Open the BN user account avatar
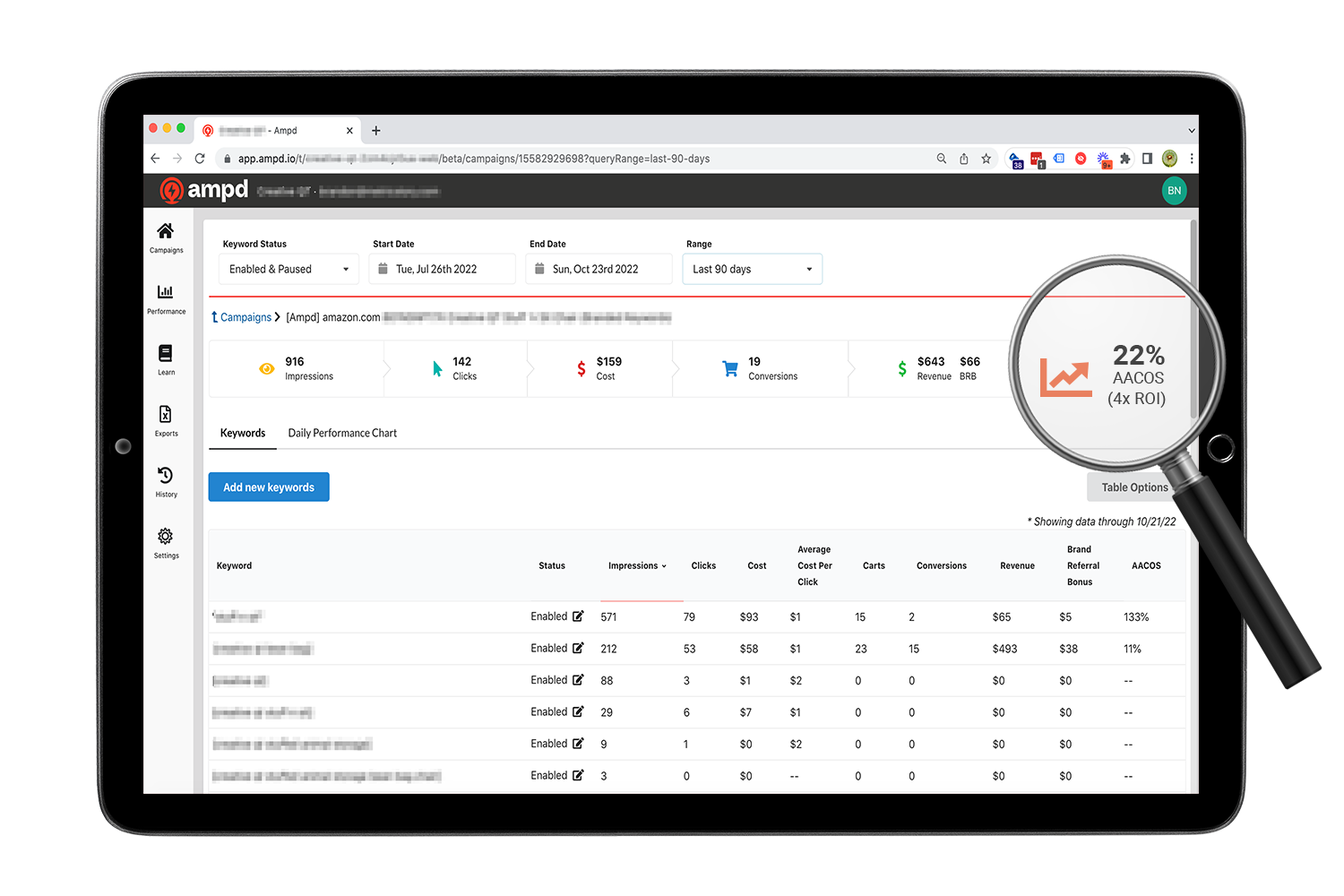The width and height of the screenshot is (1344, 896). tap(1174, 191)
